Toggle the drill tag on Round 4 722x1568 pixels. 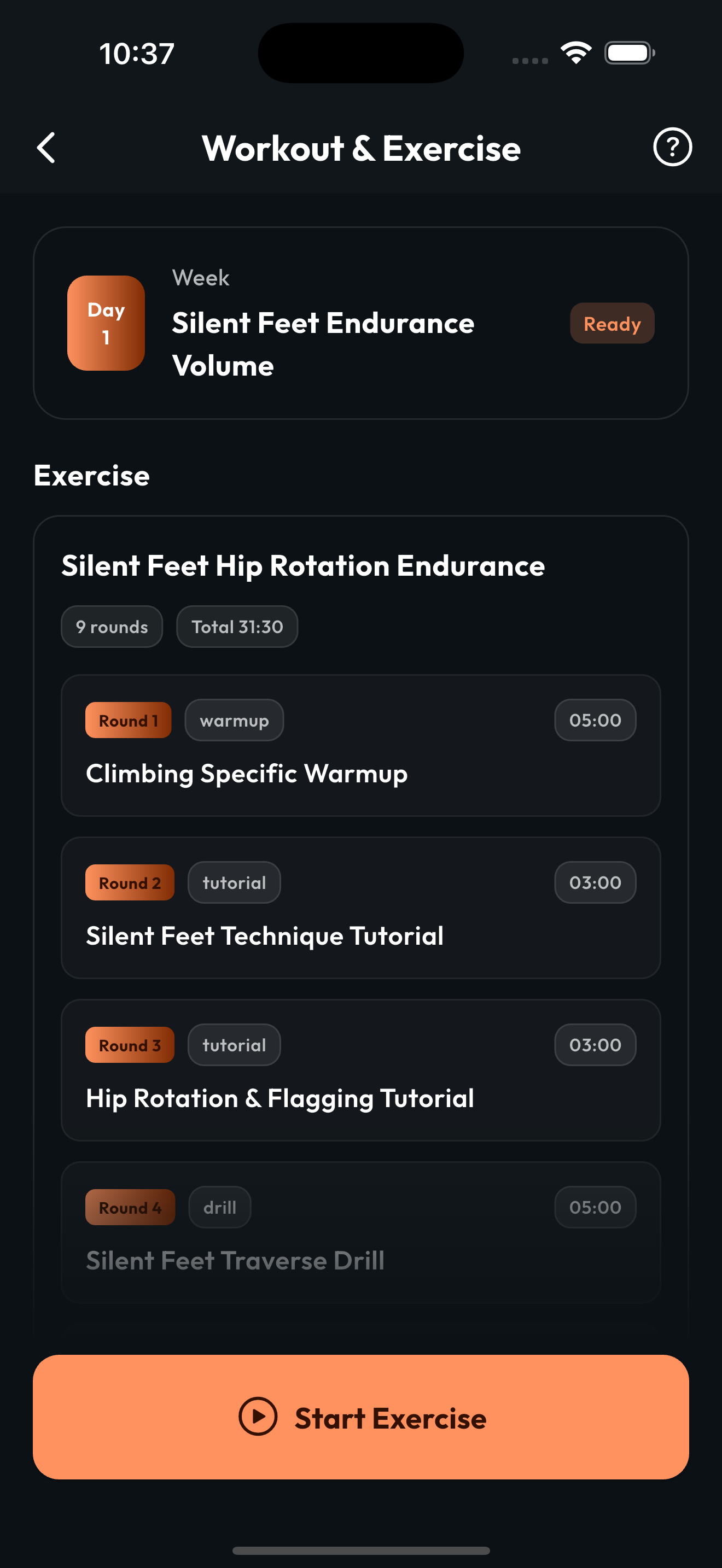pyautogui.click(x=219, y=1207)
